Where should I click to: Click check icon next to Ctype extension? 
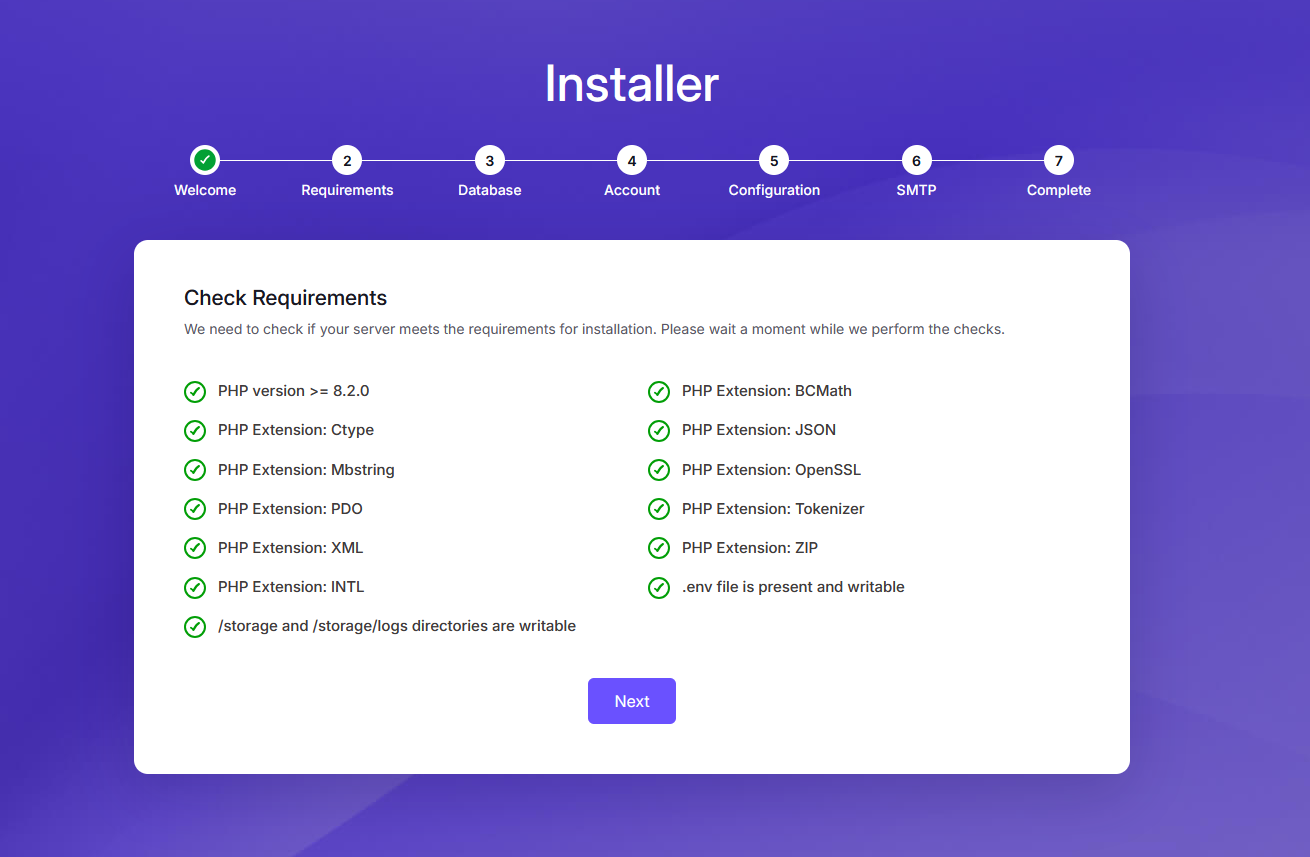pos(195,431)
